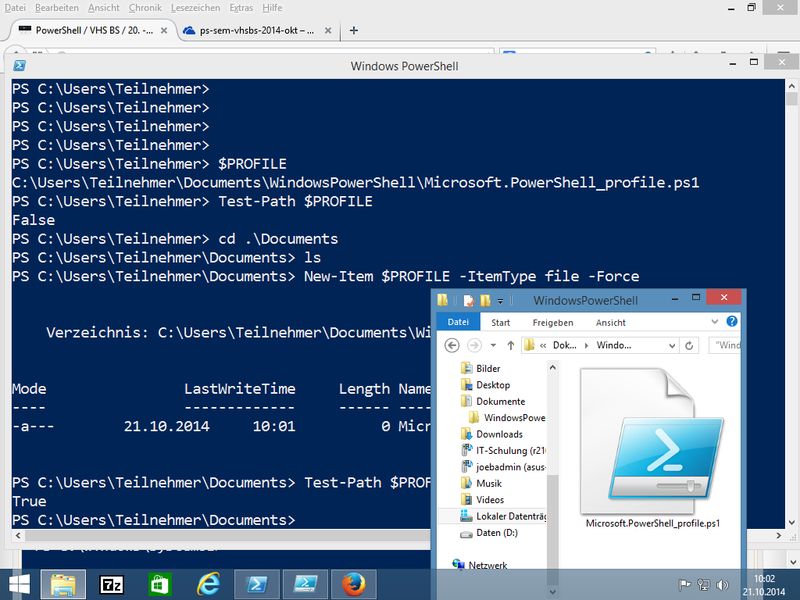Open Firefox's Ansicht menu in menu bar
Image resolution: width=800 pixels, height=600 pixels.
104,8
